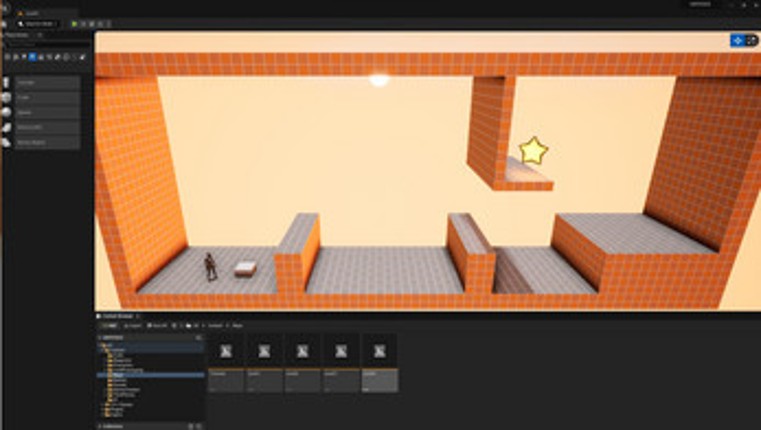Click the Place Actors search field
The image size is (761, 430).
point(48,45)
